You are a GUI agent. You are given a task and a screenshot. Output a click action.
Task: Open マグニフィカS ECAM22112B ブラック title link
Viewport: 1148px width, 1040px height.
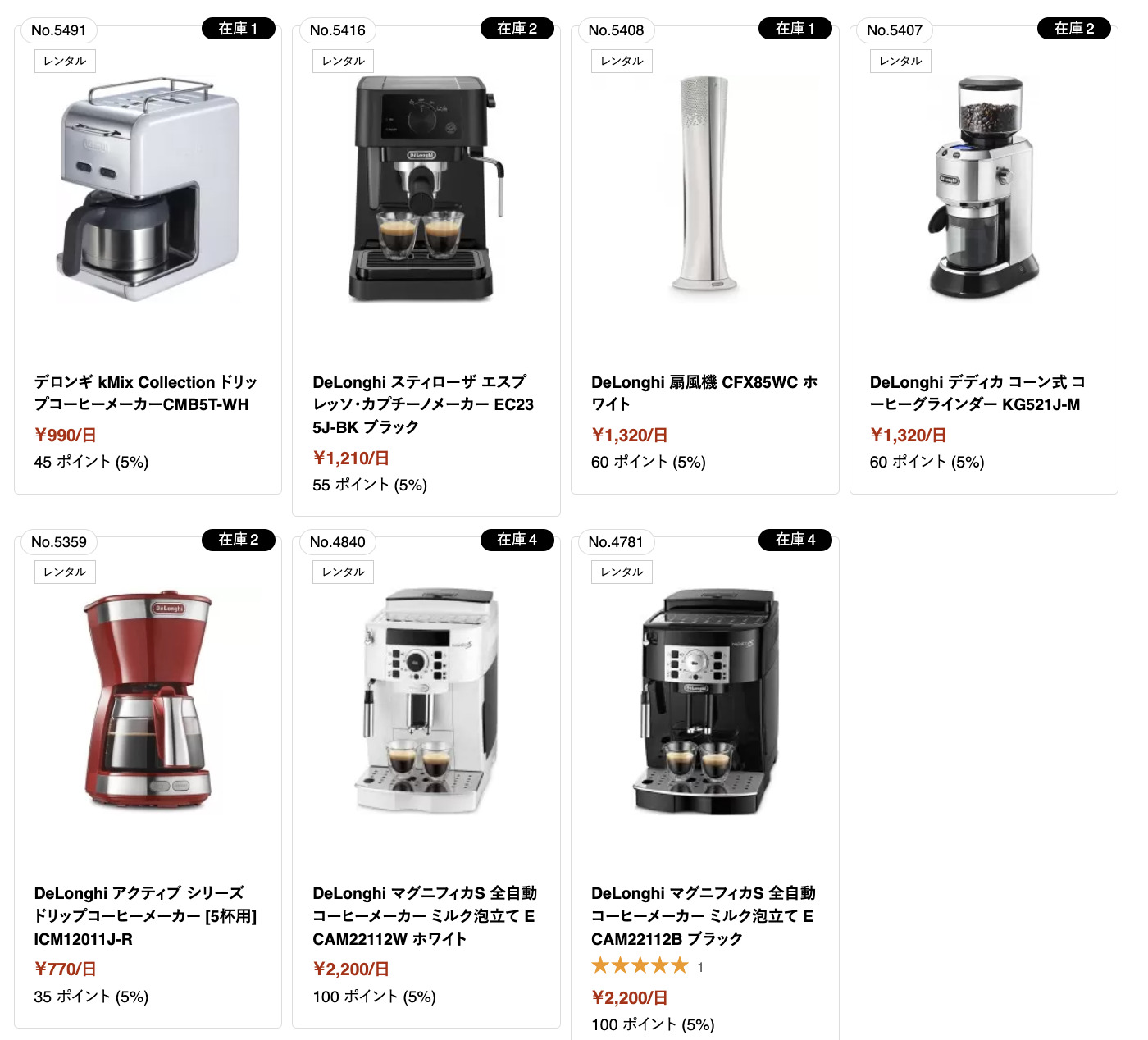[x=704, y=916]
